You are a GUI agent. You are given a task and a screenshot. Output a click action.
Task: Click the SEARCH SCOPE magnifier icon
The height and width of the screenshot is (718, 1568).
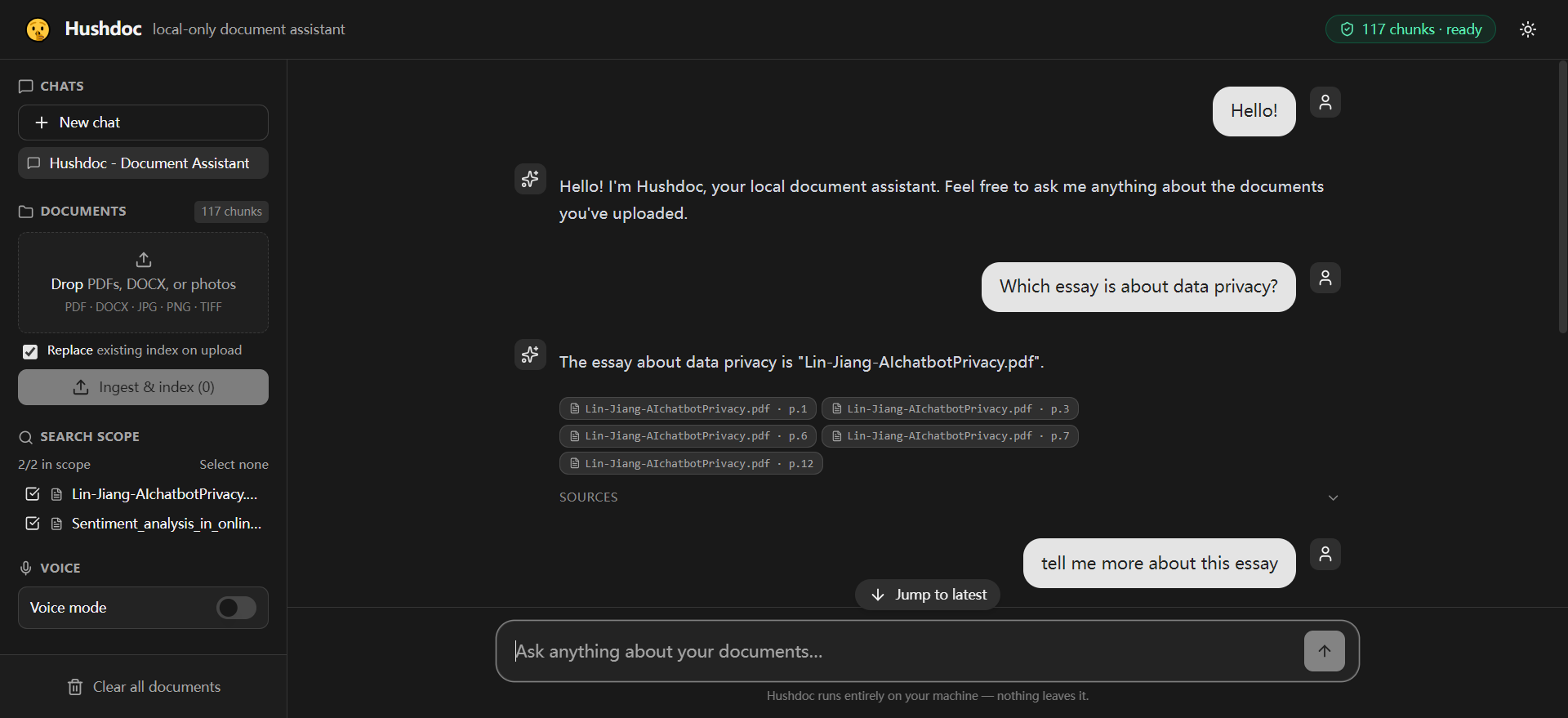(x=26, y=437)
